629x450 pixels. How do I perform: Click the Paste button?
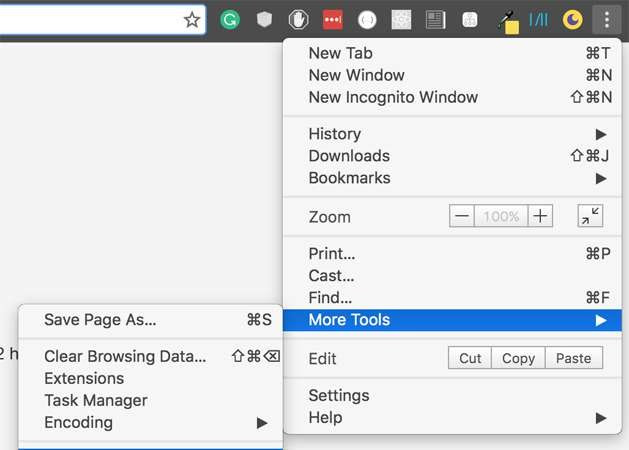[x=574, y=358]
